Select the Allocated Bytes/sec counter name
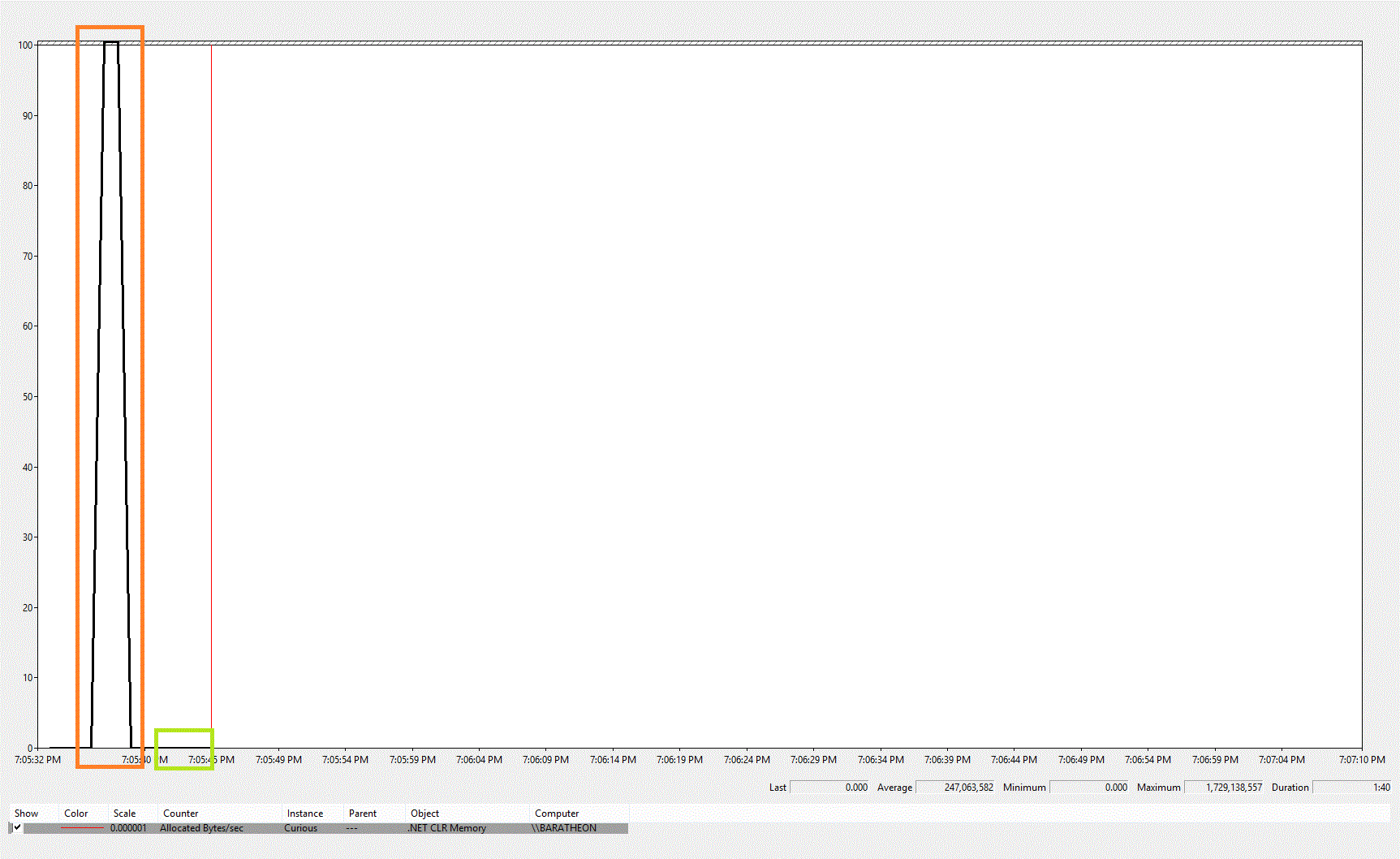Screen dimensions: 1400x859 201,828
